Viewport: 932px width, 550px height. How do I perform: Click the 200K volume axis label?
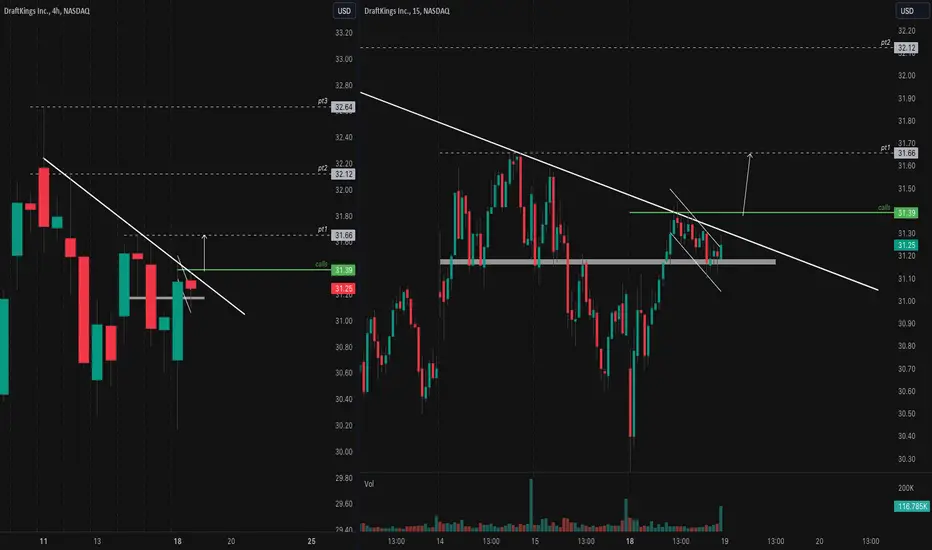pos(906,488)
